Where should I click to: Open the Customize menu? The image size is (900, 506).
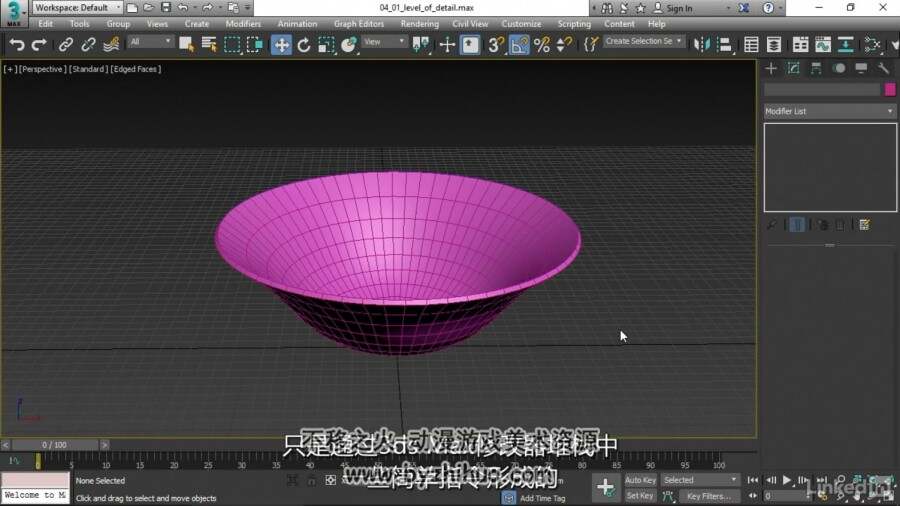point(521,24)
